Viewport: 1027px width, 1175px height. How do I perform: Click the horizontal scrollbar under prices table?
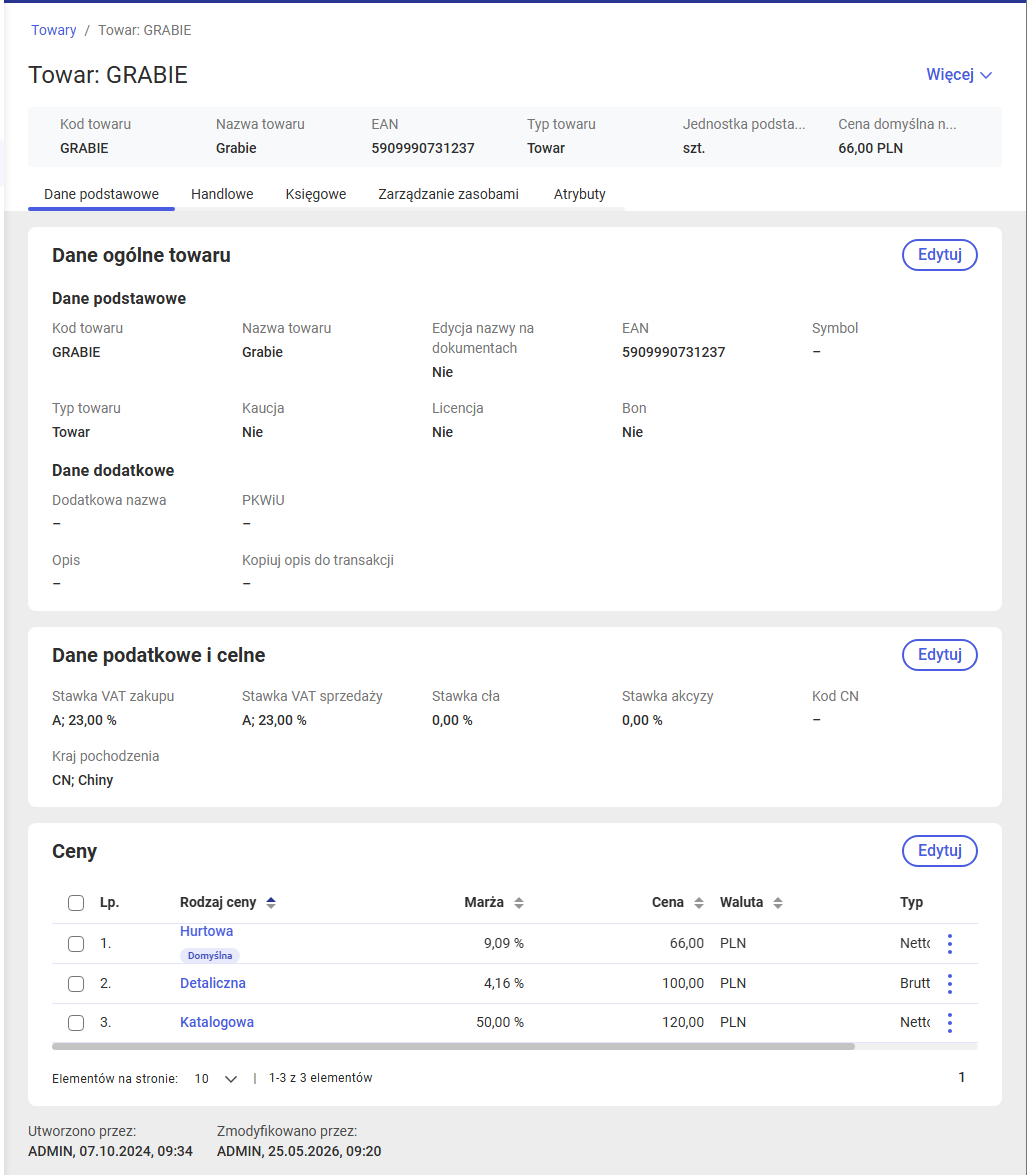point(453,1046)
